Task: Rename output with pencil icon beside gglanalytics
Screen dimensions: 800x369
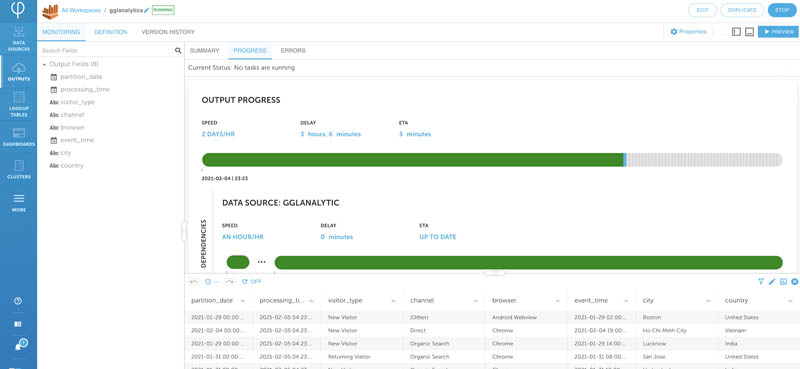Action: coord(147,10)
